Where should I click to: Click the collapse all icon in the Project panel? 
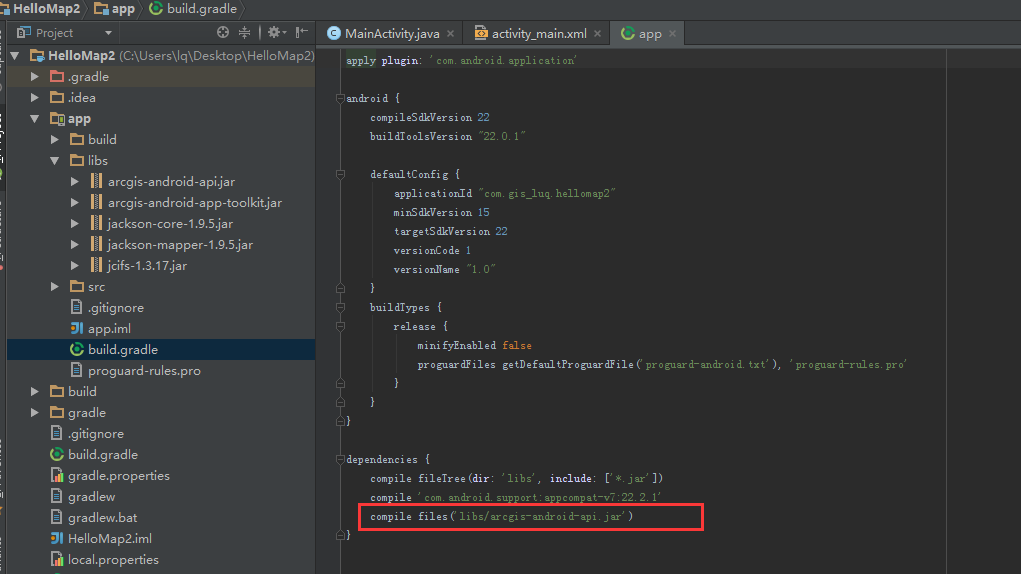pos(244,33)
